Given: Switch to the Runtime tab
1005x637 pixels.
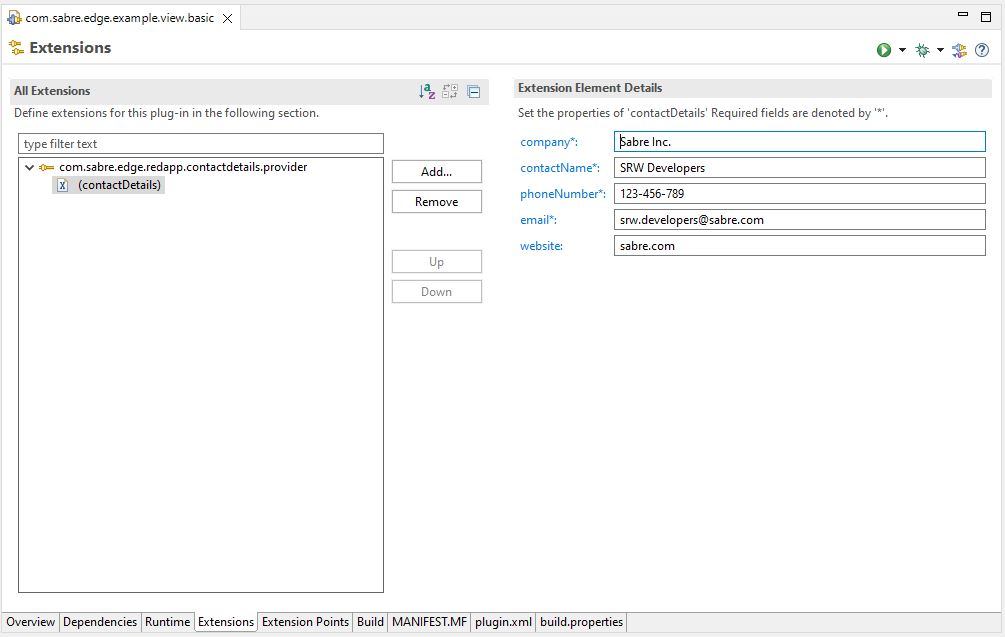Looking at the screenshot, I should click(167, 622).
